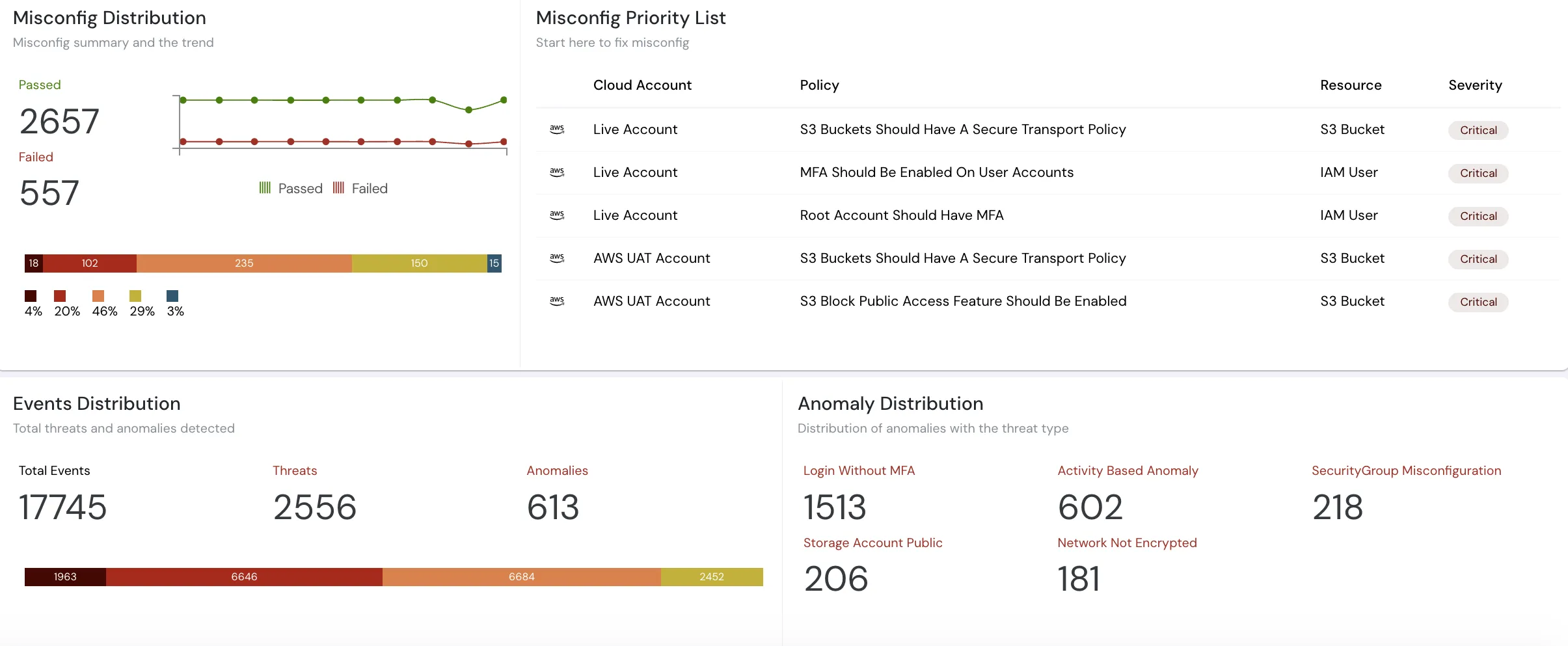Select the Anomaly Distribution section header
Viewport: 1568px width, 646px height.
point(891,403)
